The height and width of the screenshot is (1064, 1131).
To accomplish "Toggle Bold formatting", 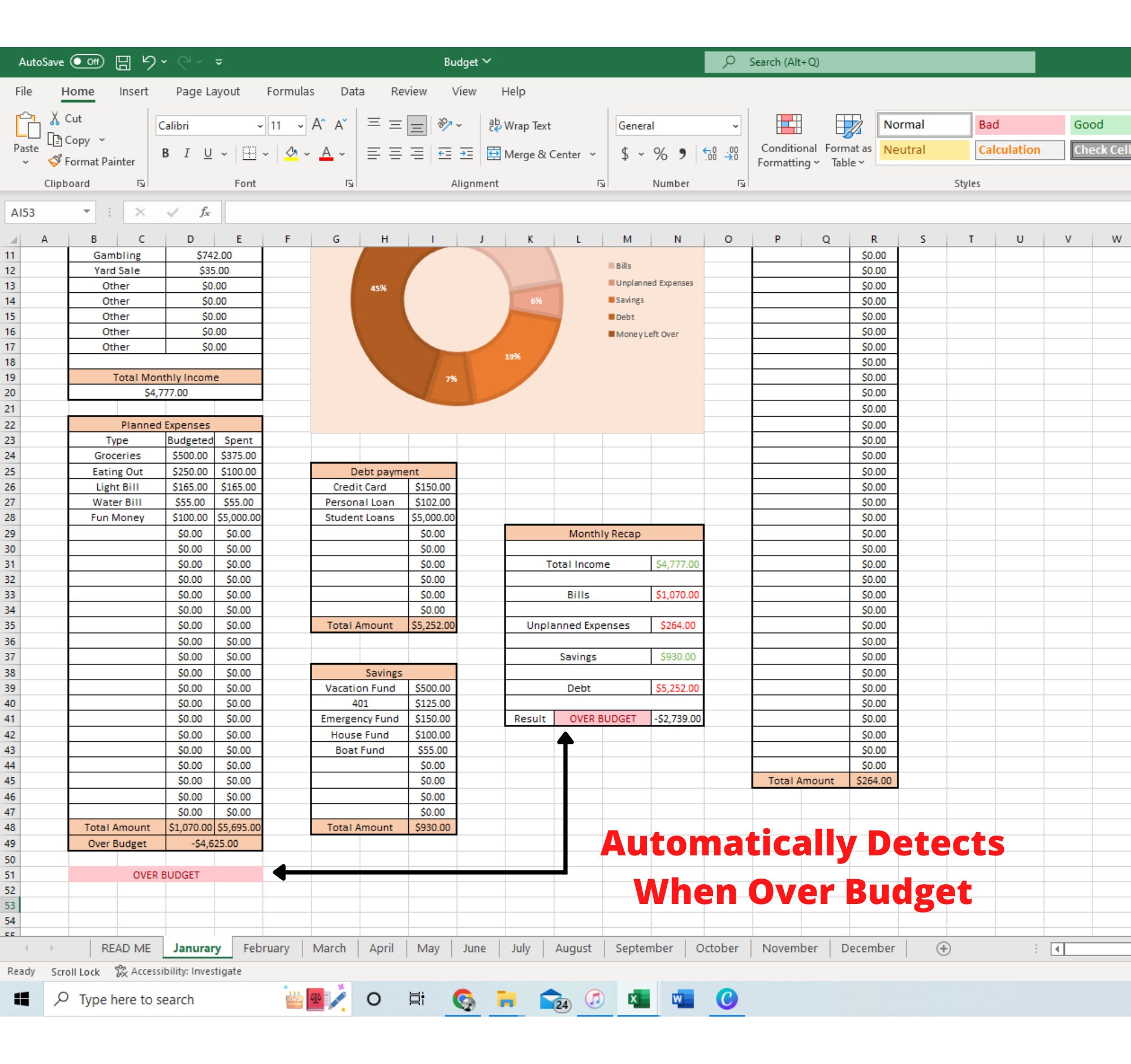I will (165, 154).
